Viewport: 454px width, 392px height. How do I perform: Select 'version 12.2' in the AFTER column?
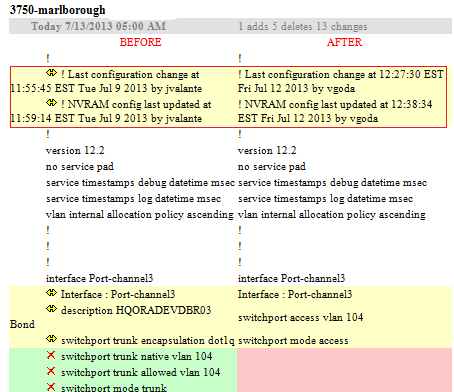pos(267,151)
